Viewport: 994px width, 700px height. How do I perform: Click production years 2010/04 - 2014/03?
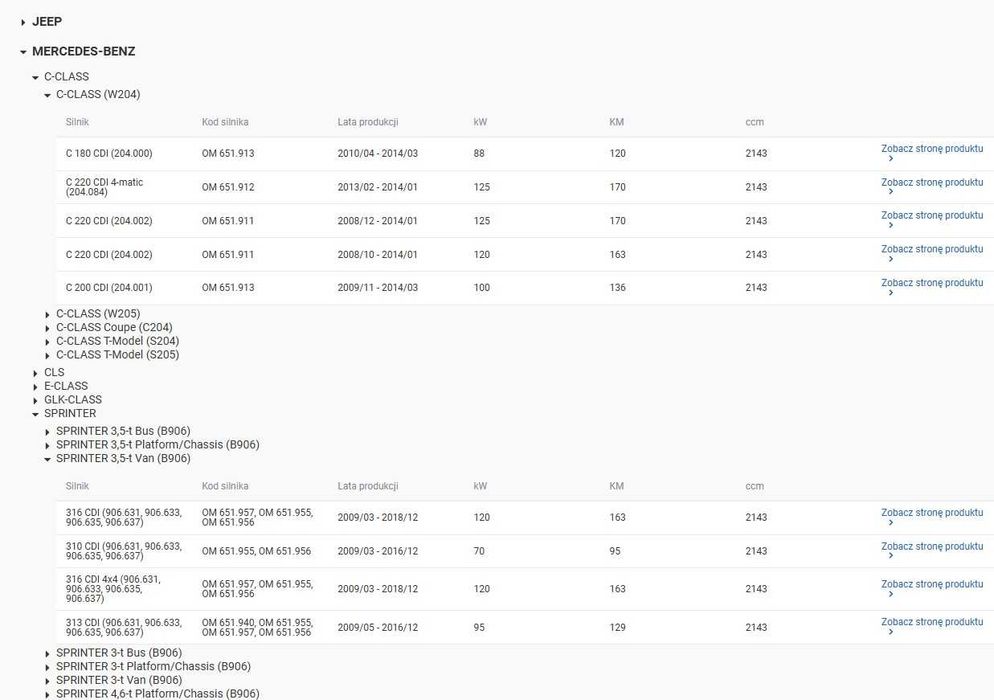click(378, 153)
